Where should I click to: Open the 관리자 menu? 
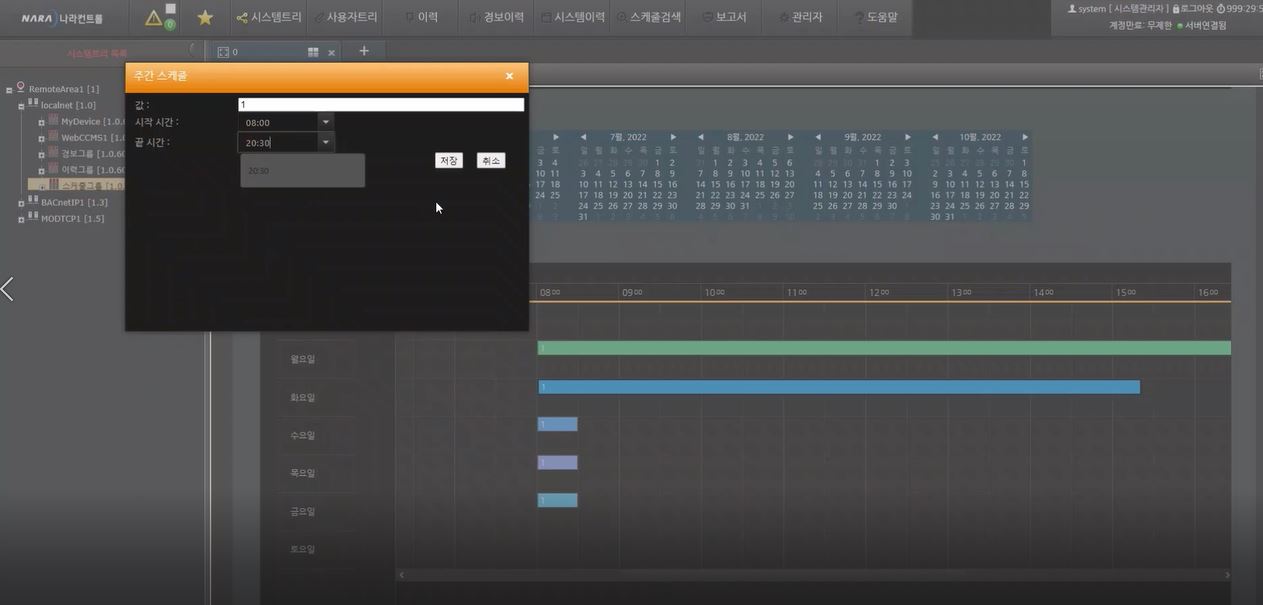coord(800,17)
